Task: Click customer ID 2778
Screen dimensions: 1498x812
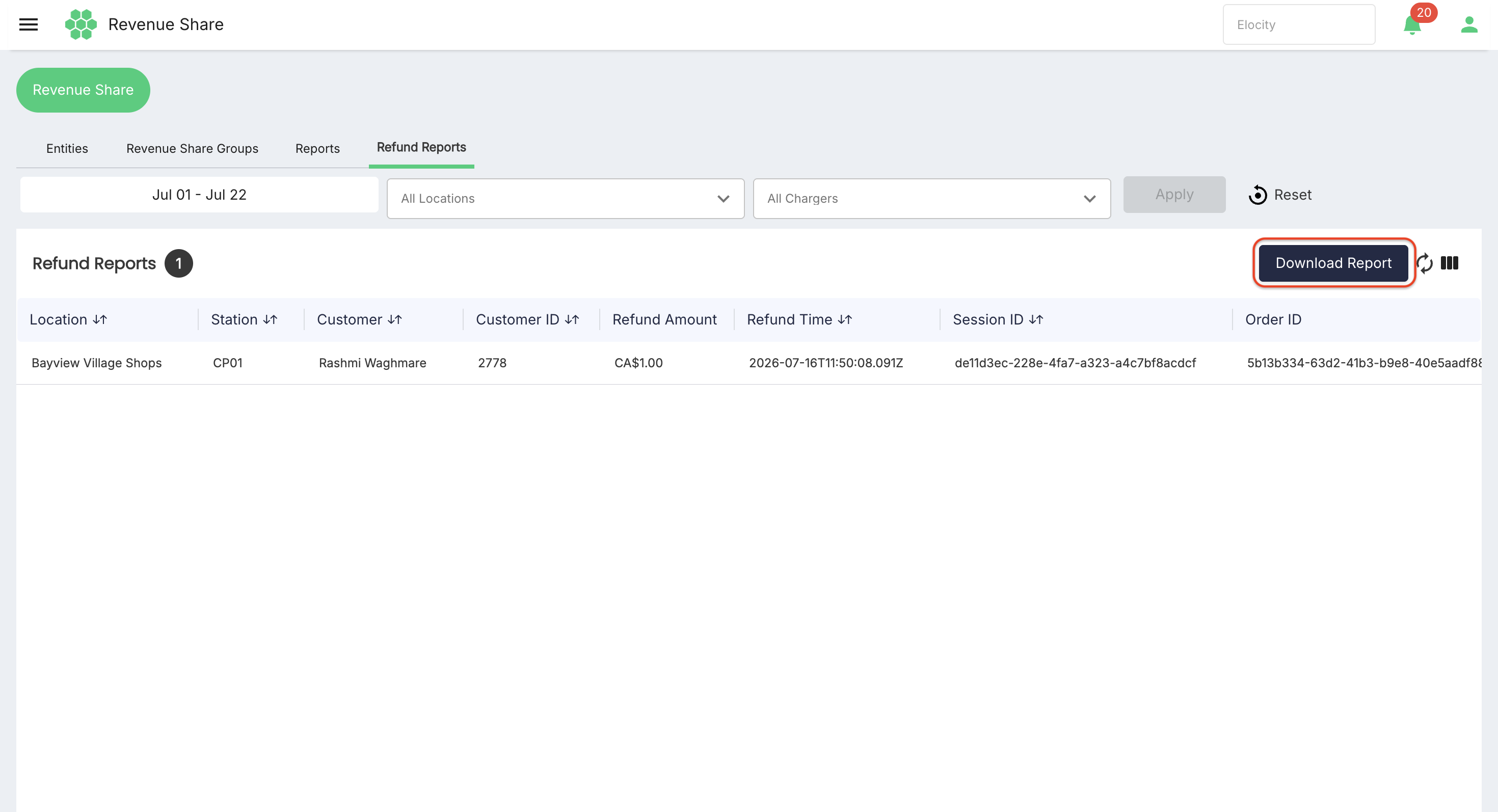Action: pyautogui.click(x=492, y=363)
